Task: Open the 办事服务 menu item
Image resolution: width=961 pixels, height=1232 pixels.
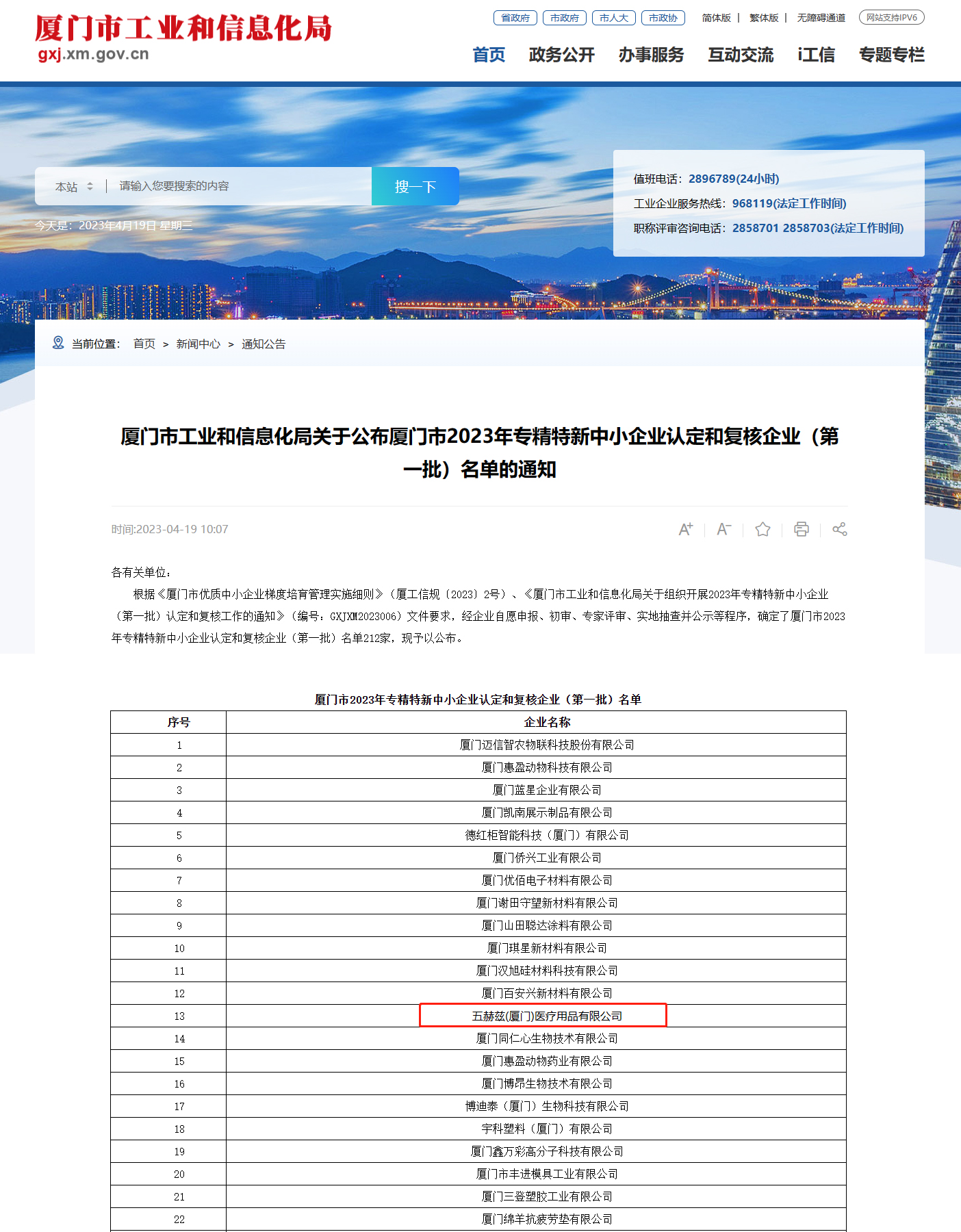Action: pyautogui.click(x=652, y=55)
